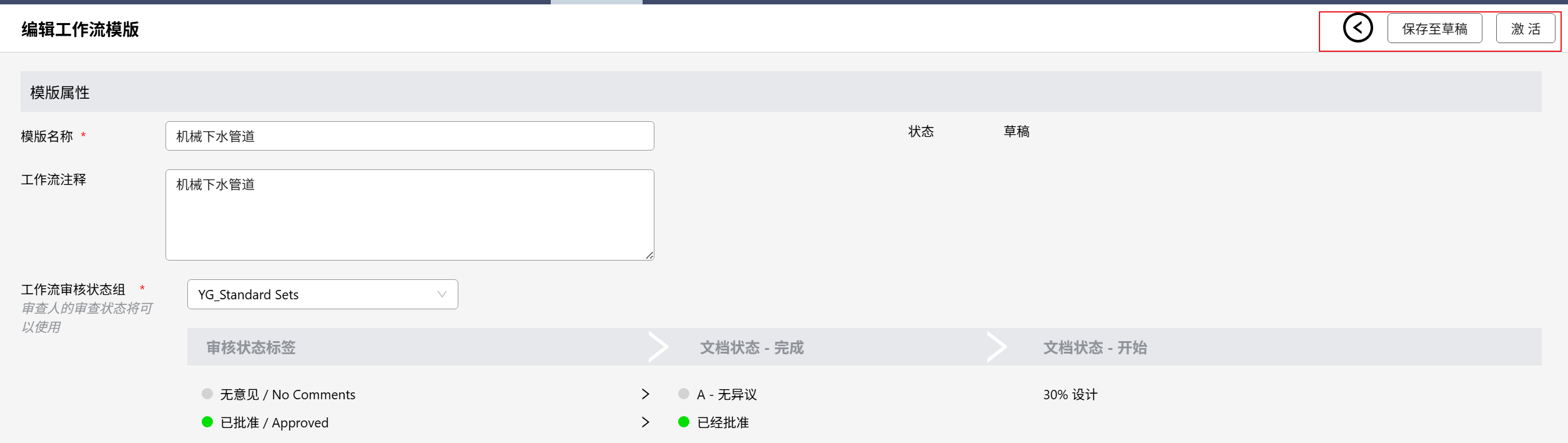
Task: Click the 文档状态 - 开始 column header
Action: click(1095, 347)
